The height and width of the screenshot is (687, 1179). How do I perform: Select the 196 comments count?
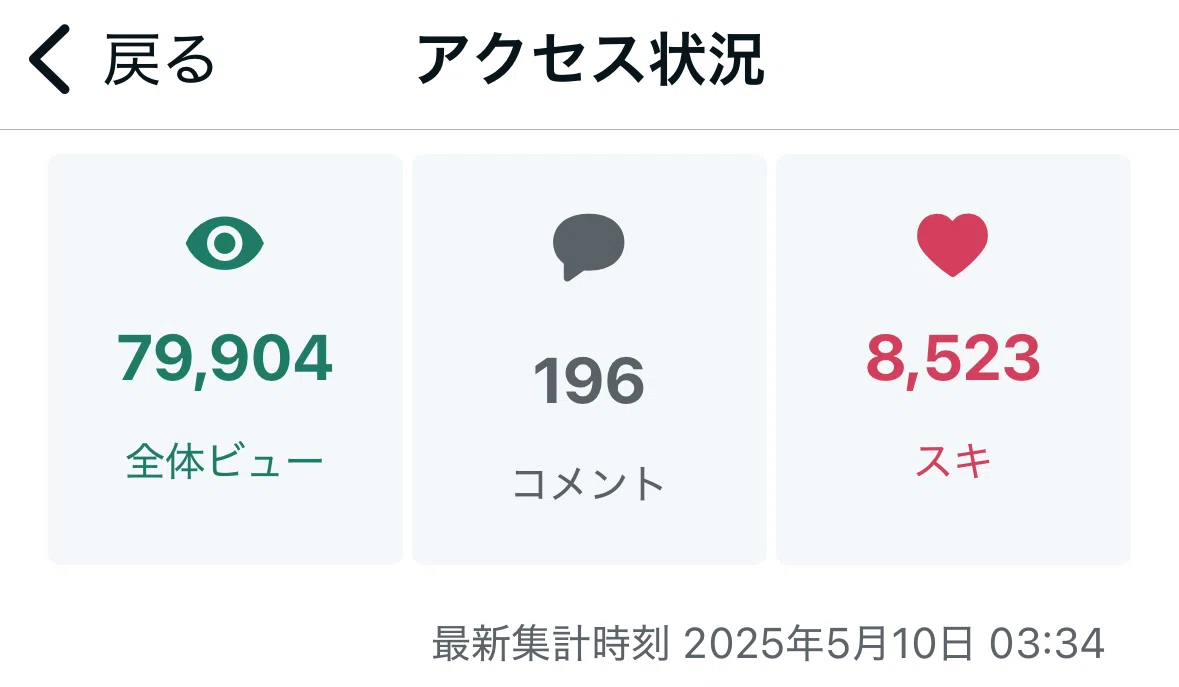pyautogui.click(x=589, y=381)
